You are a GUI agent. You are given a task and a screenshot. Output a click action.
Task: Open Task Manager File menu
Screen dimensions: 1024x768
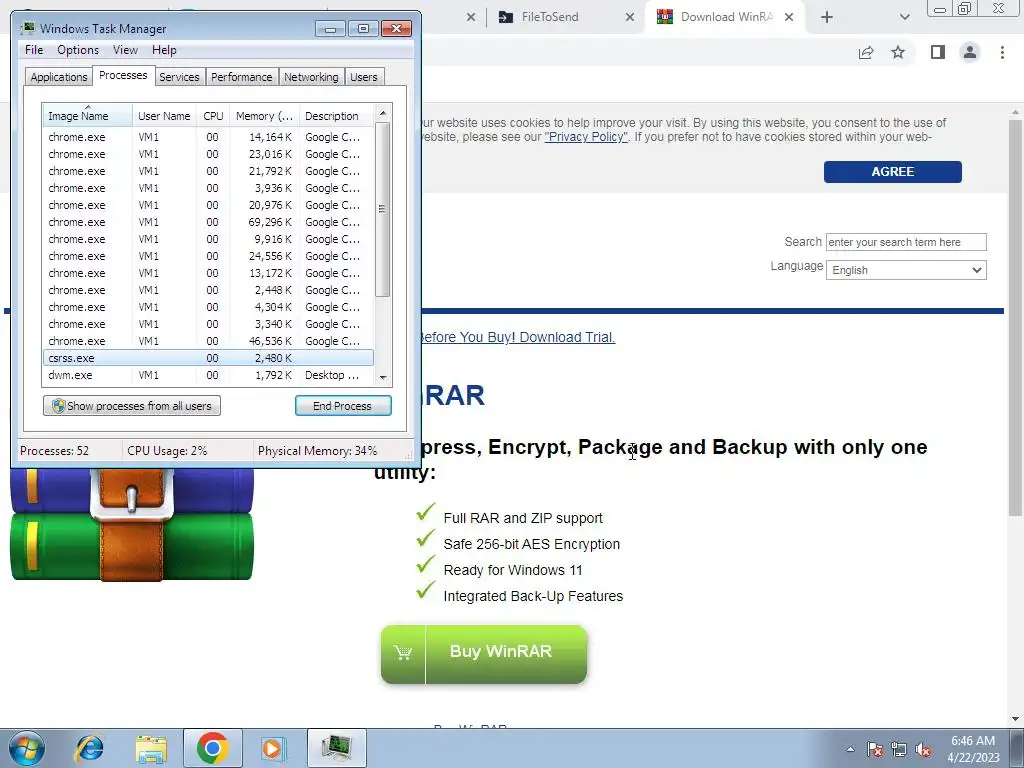pos(34,50)
